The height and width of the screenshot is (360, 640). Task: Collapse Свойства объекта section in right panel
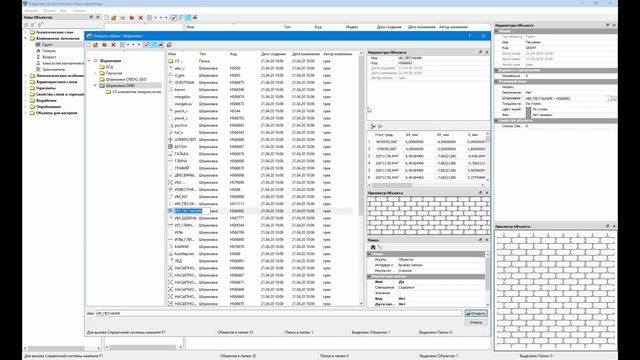point(497,121)
